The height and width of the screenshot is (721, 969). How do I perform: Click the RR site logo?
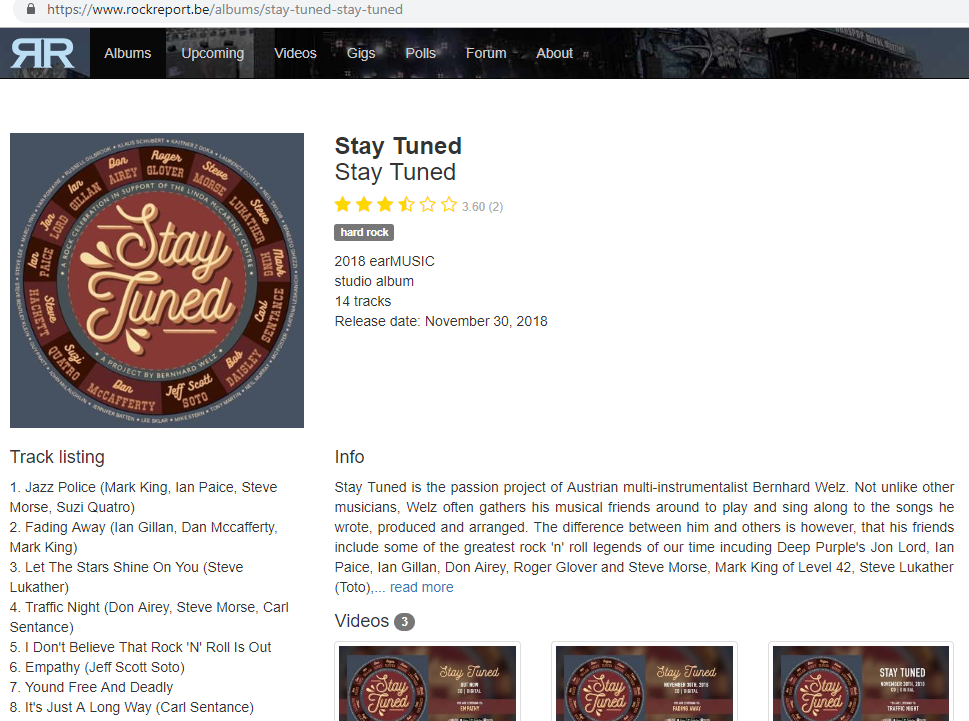(43, 54)
